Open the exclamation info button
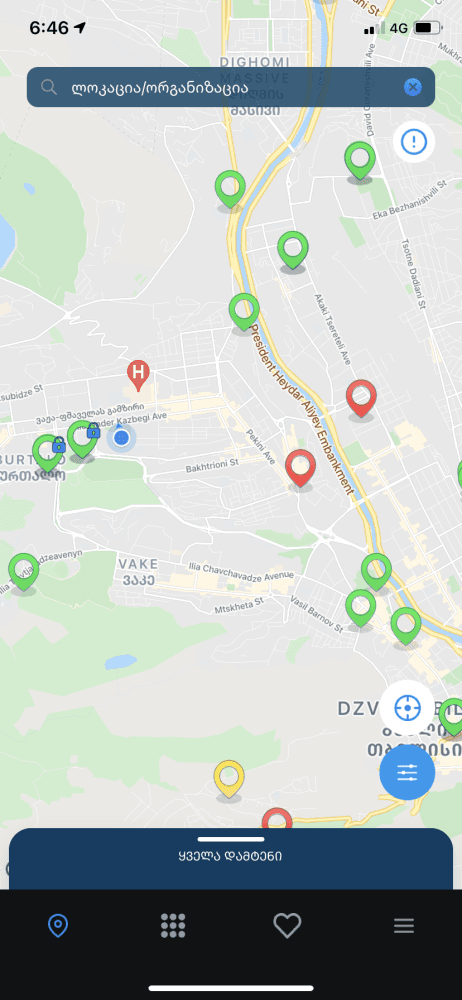462x1000 pixels. click(414, 142)
